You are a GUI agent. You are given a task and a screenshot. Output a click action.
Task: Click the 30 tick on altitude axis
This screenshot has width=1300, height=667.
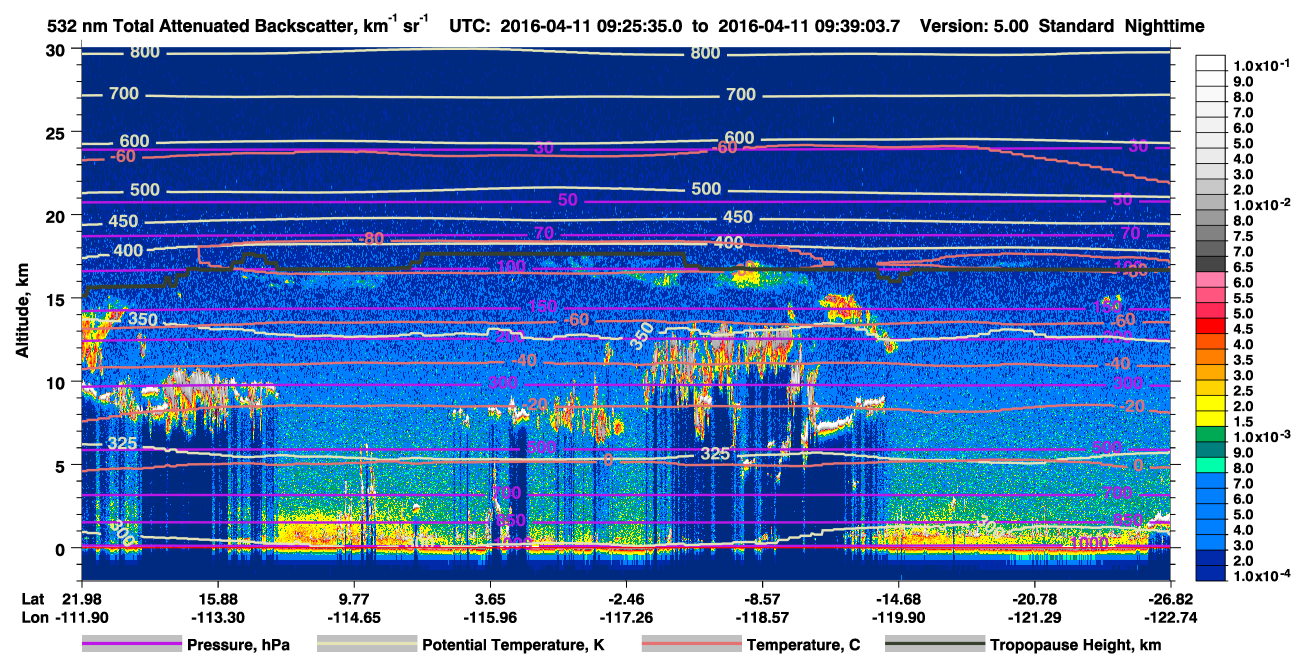57,50
